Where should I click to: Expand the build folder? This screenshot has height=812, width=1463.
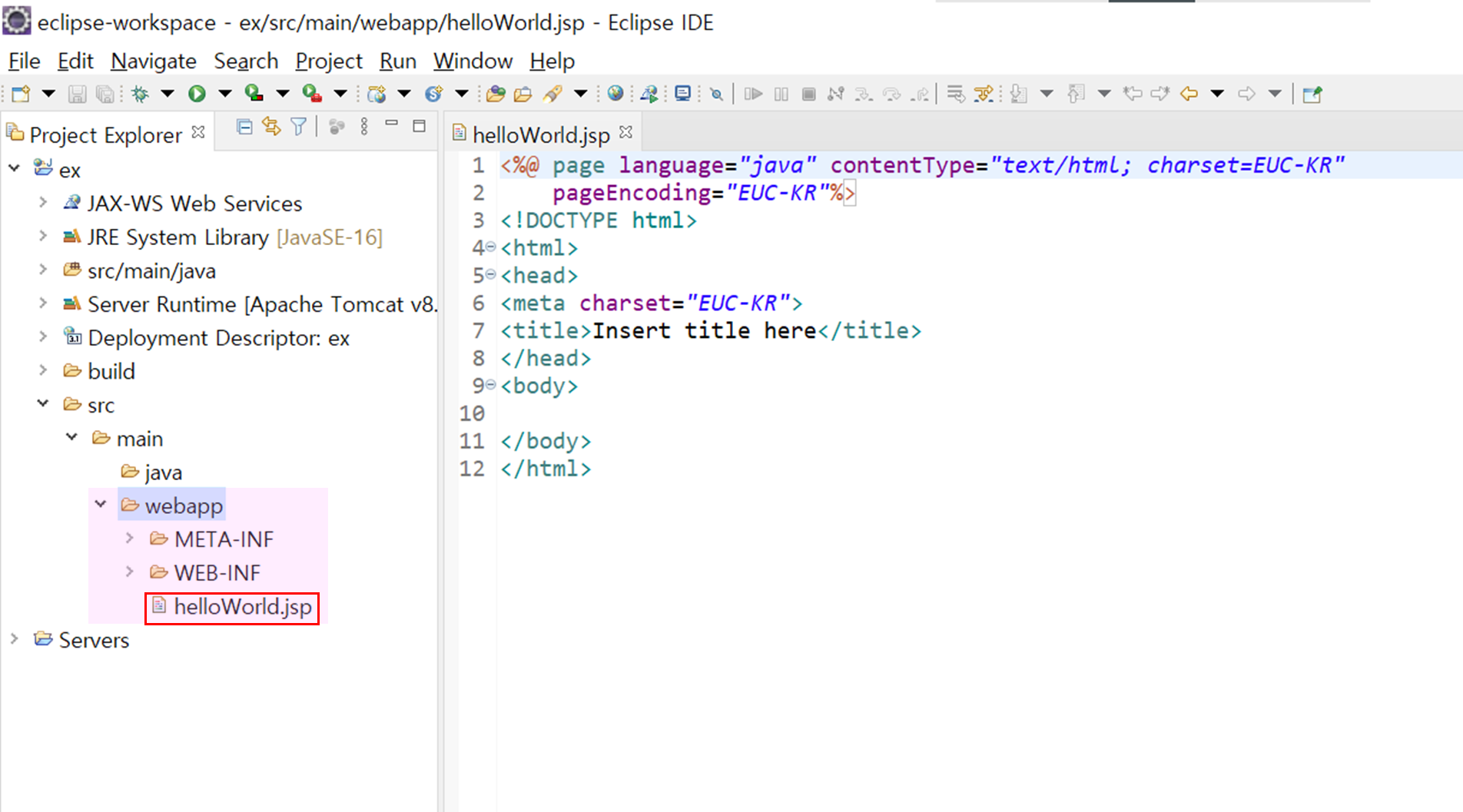coord(43,370)
